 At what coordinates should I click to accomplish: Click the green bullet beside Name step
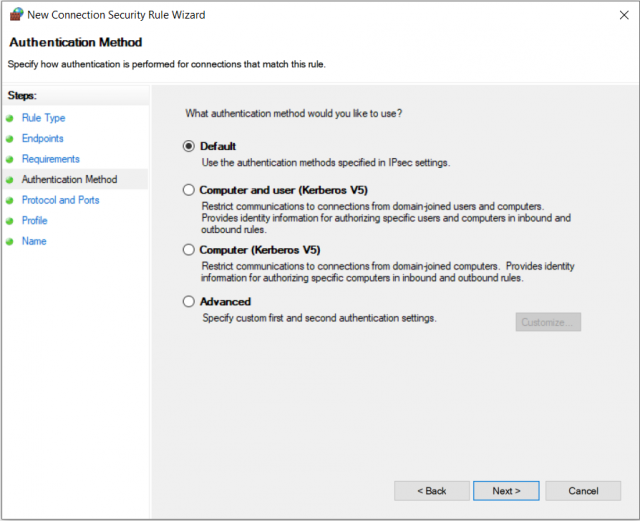(x=10, y=241)
